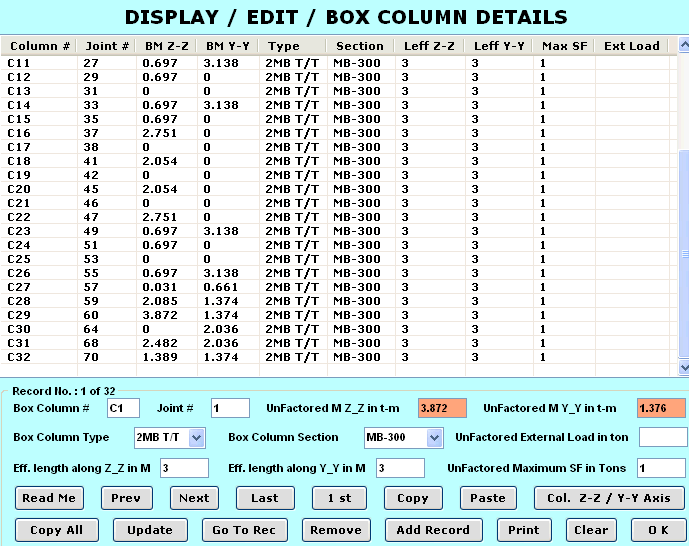Click Eff. length along Z_Z input field
This screenshot has width=689, height=546.
tap(185, 468)
